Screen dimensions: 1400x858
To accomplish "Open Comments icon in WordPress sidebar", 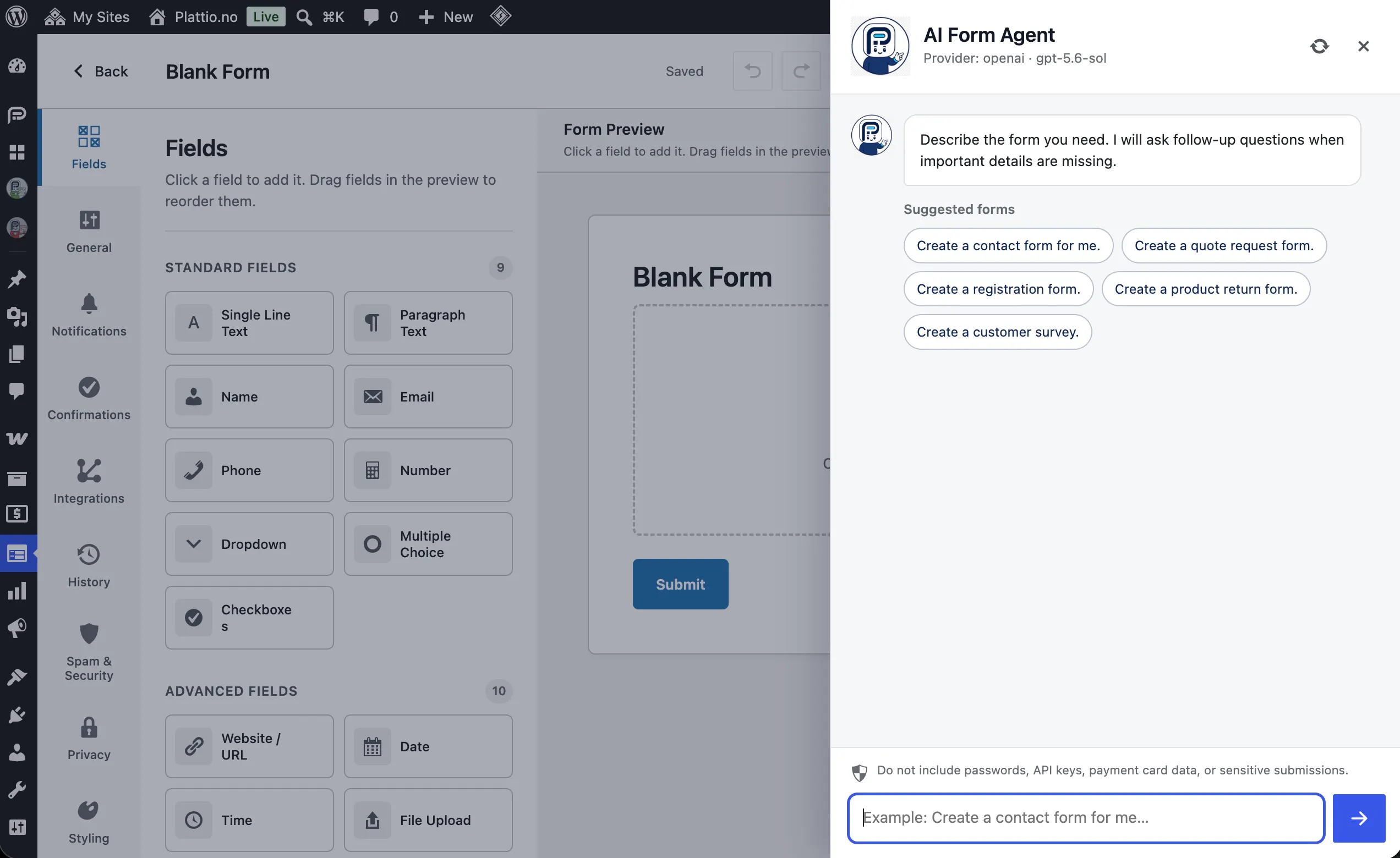I will [17, 391].
